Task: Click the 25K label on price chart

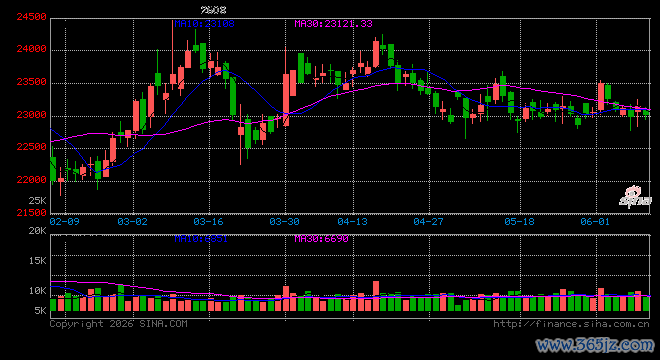Action: tap(37, 200)
